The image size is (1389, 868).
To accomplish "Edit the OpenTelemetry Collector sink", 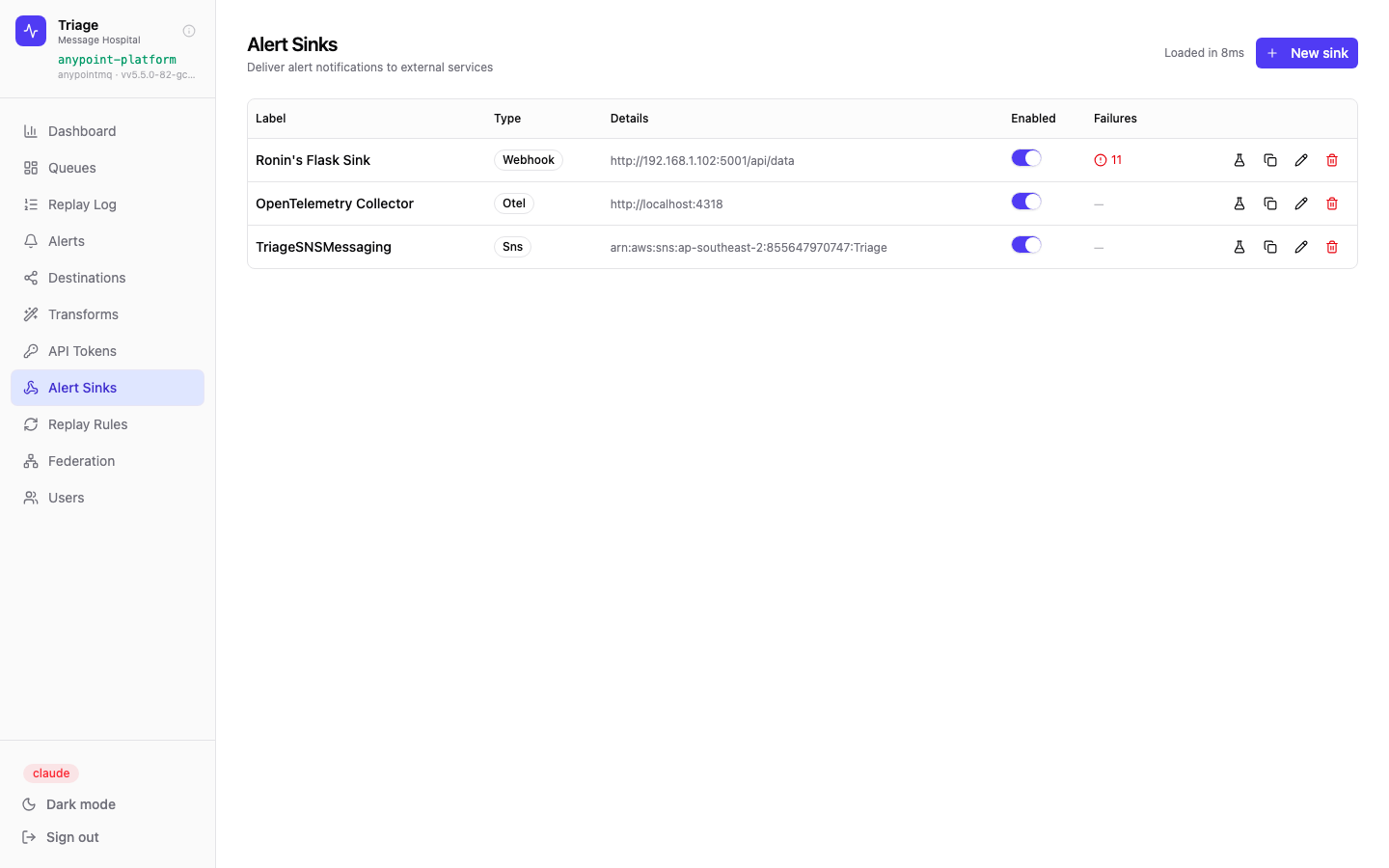I will click(x=1301, y=203).
